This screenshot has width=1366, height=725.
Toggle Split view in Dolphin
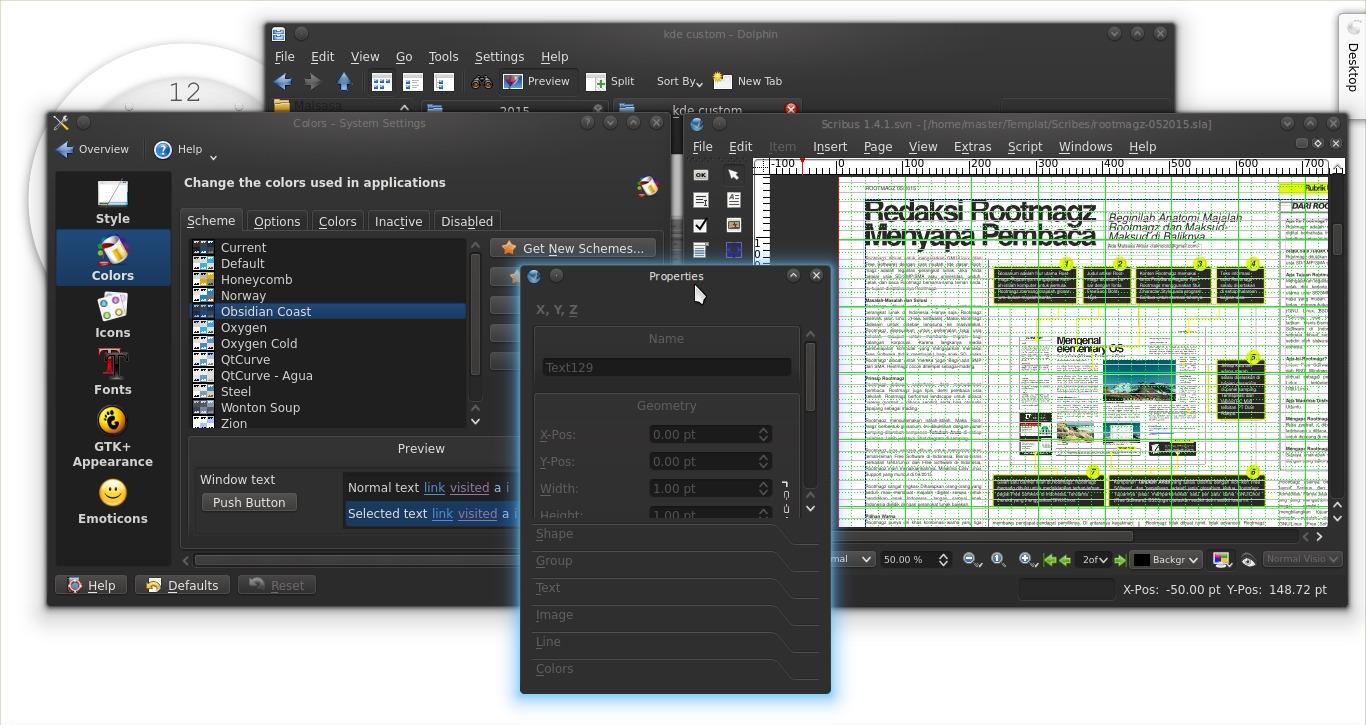pyautogui.click(x=611, y=81)
